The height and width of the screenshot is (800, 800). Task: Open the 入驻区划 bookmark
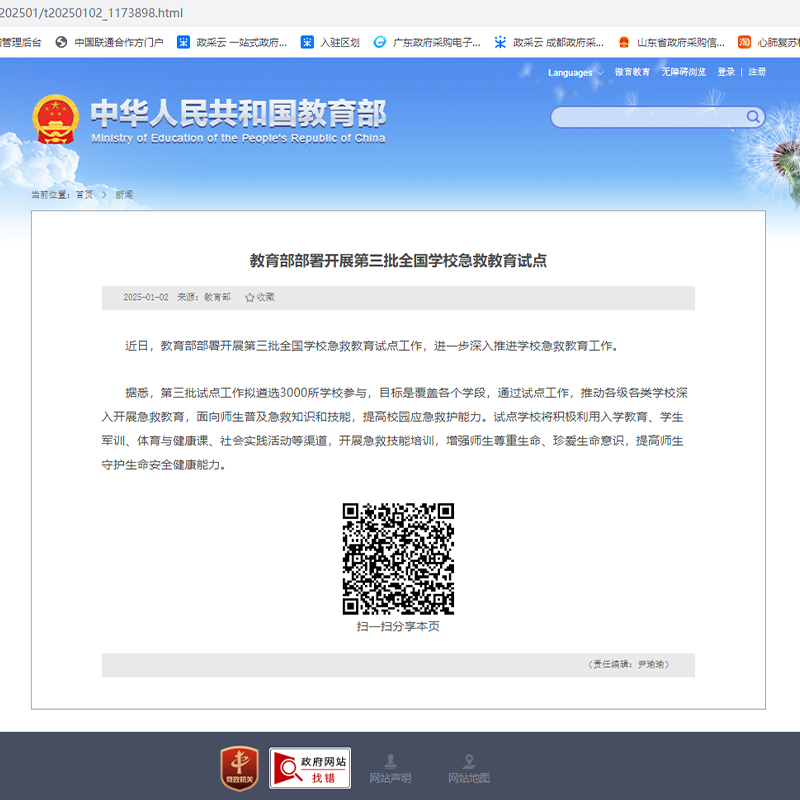(331, 42)
